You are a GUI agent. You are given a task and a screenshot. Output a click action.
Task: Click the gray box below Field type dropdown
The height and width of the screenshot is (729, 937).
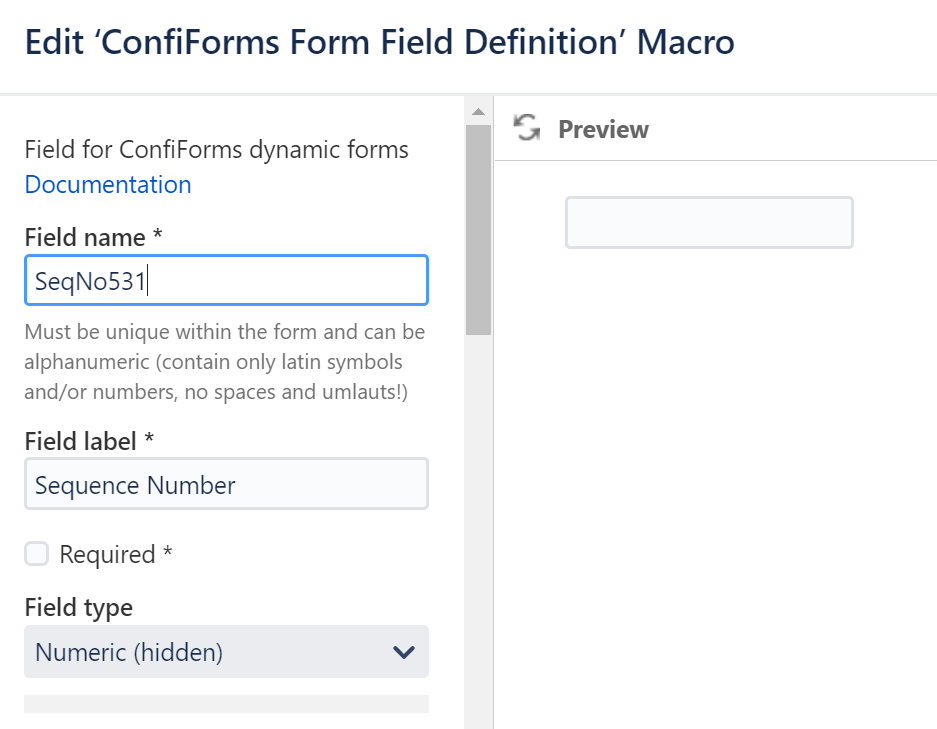[x=226, y=704]
